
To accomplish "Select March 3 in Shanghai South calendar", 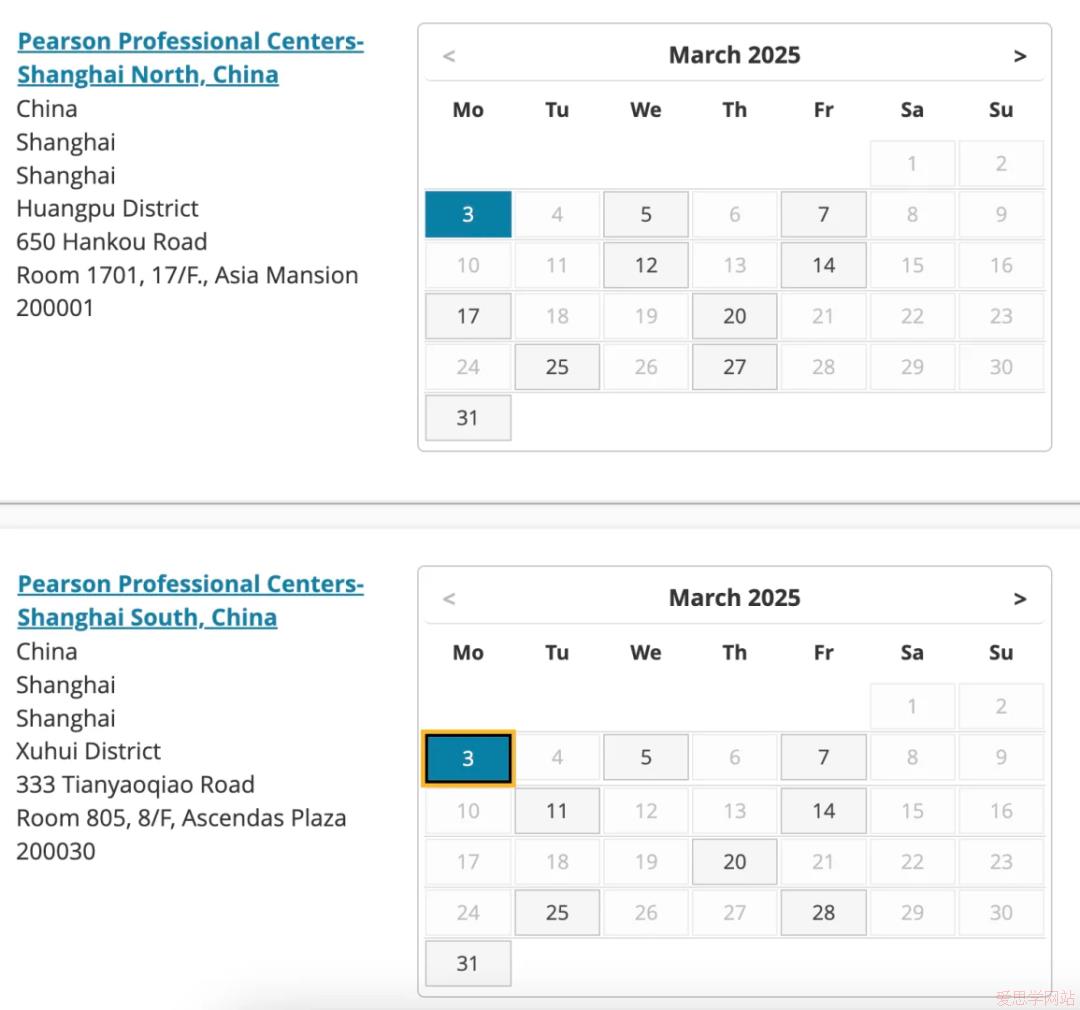I will pos(468,759).
